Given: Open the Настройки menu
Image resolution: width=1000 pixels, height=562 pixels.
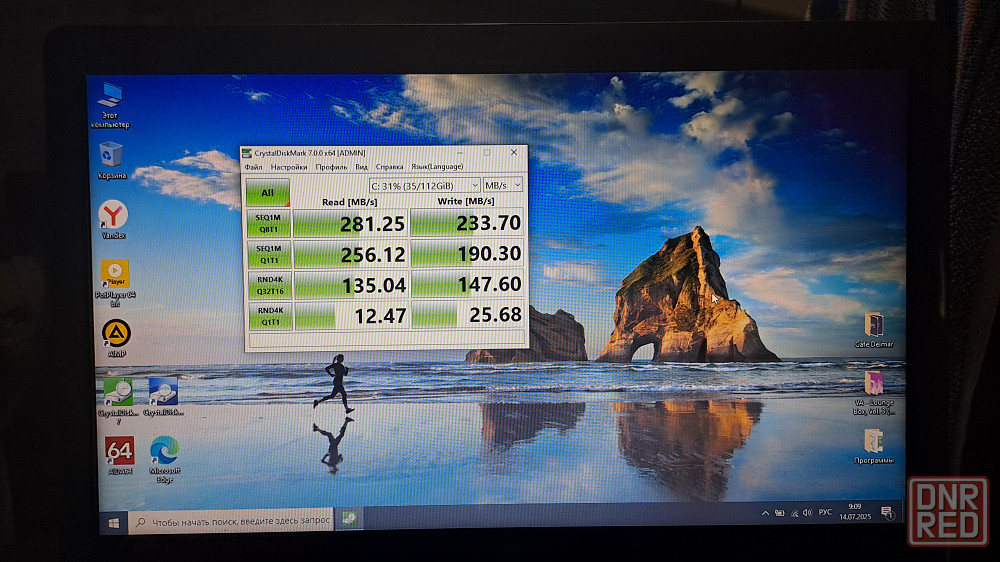Looking at the screenshot, I should [289, 167].
